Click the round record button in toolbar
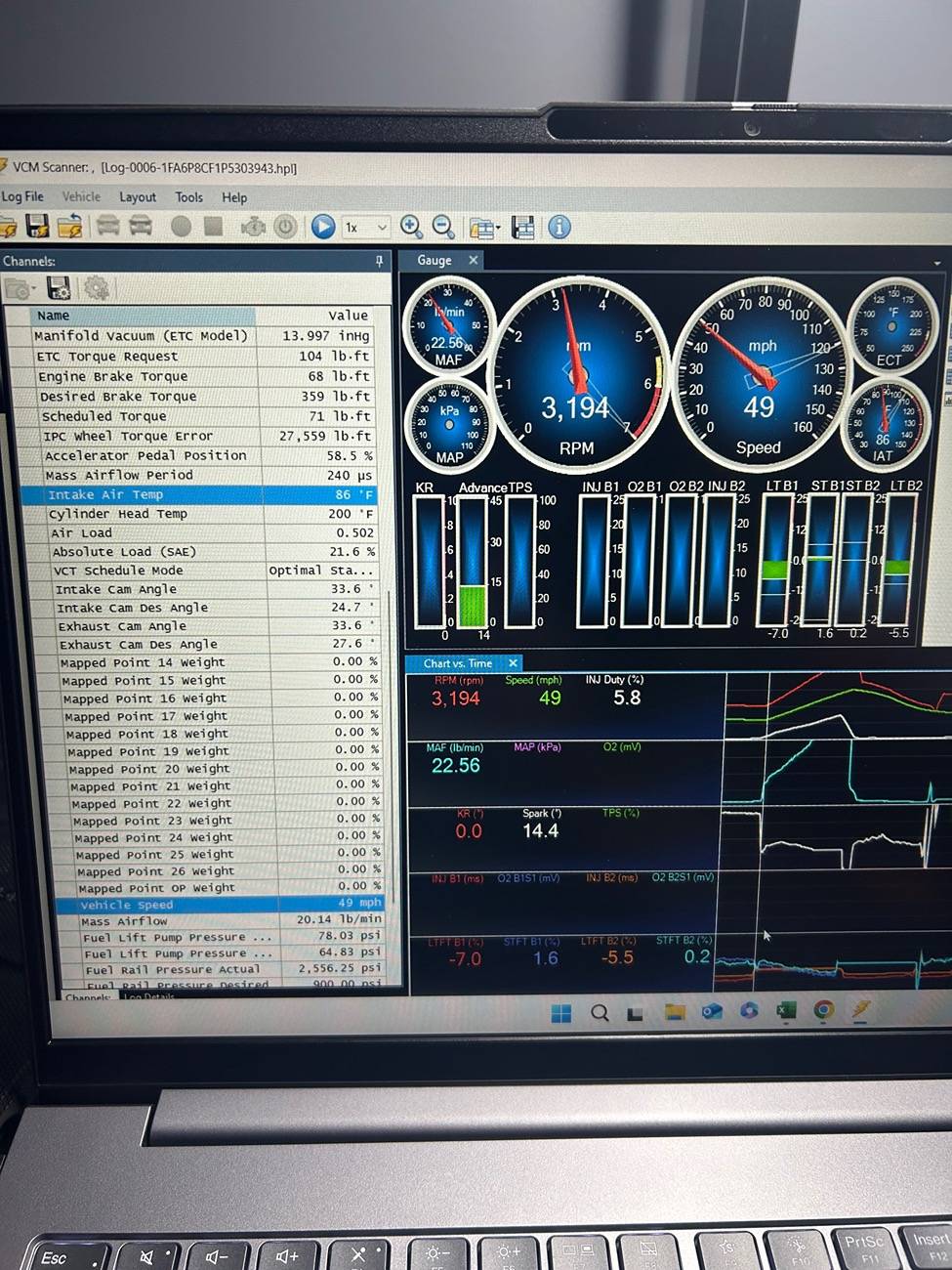Image resolution: width=952 pixels, height=1270 pixels. coord(181,227)
